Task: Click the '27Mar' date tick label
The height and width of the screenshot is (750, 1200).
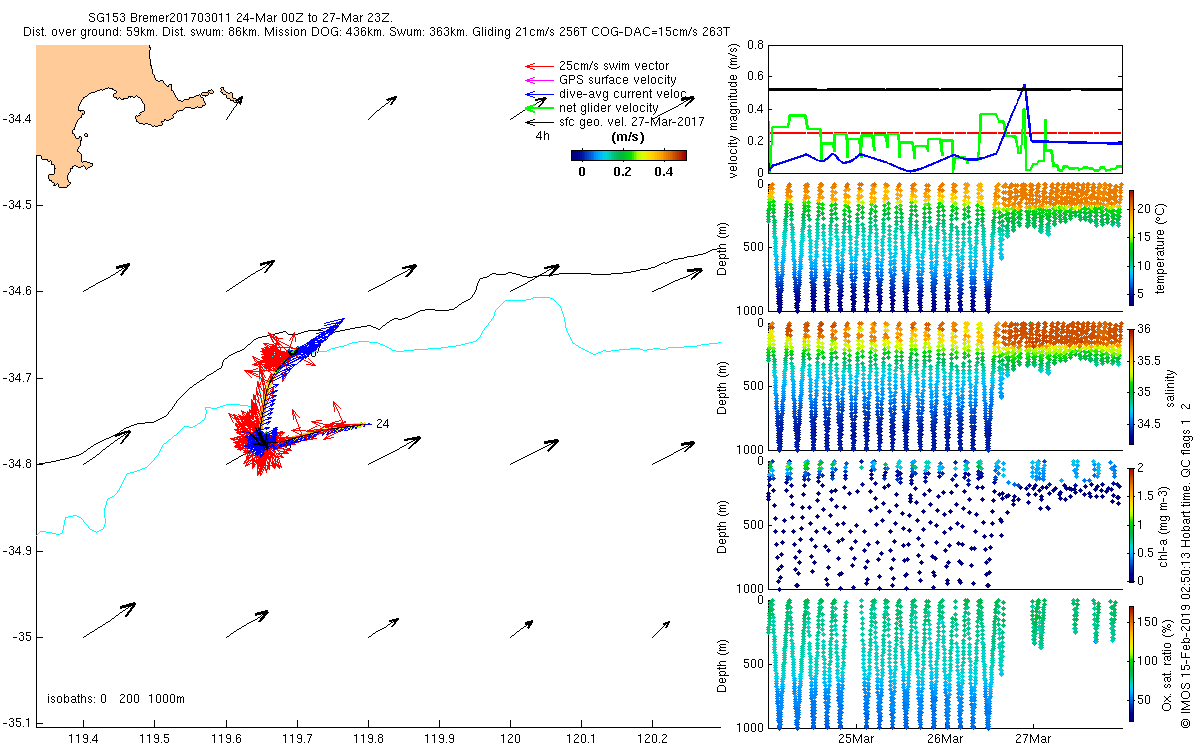Action: pyautogui.click(x=1033, y=738)
